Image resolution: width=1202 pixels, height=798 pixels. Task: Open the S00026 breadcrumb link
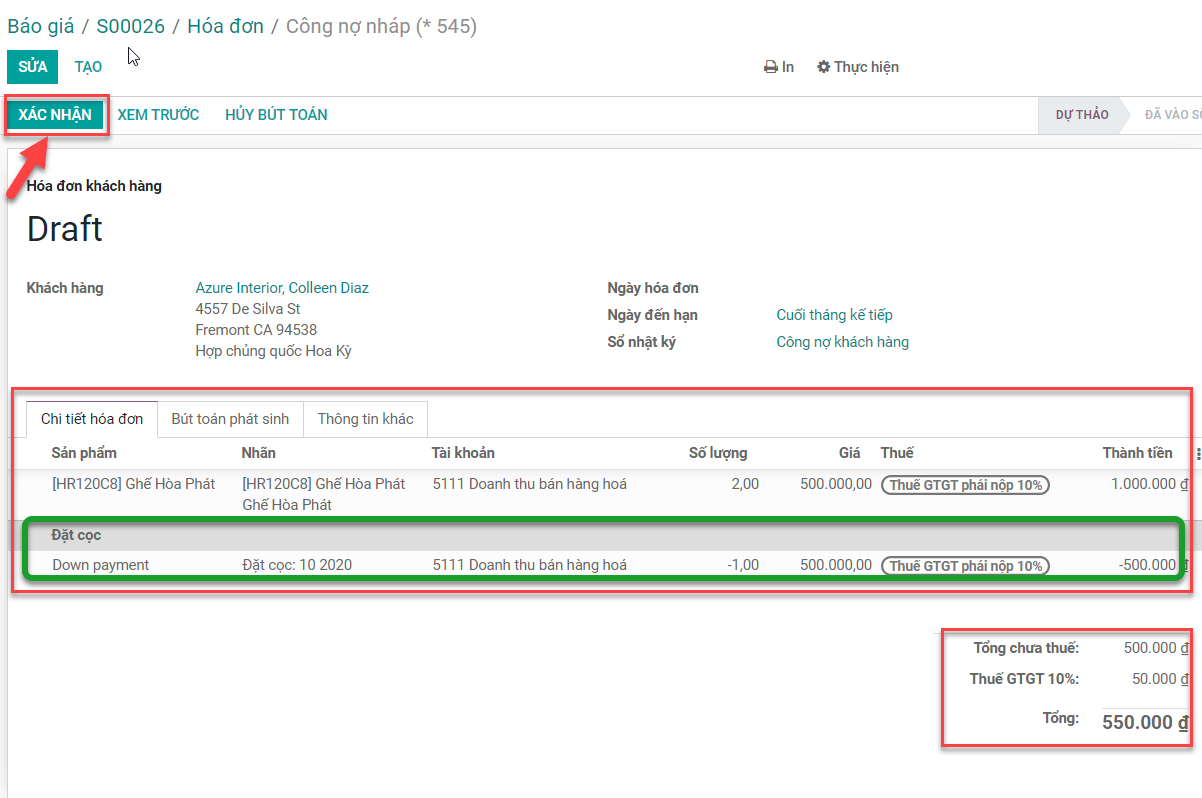click(x=130, y=26)
